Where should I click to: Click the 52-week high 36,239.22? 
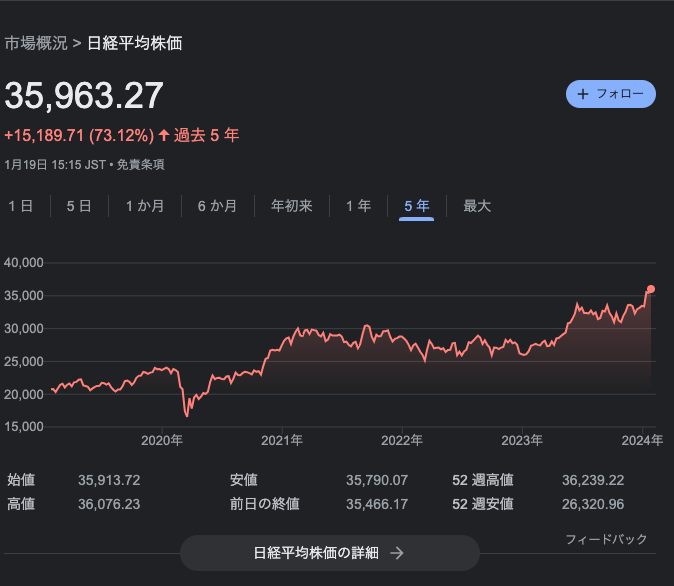pyautogui.click(x=593, y=480)
